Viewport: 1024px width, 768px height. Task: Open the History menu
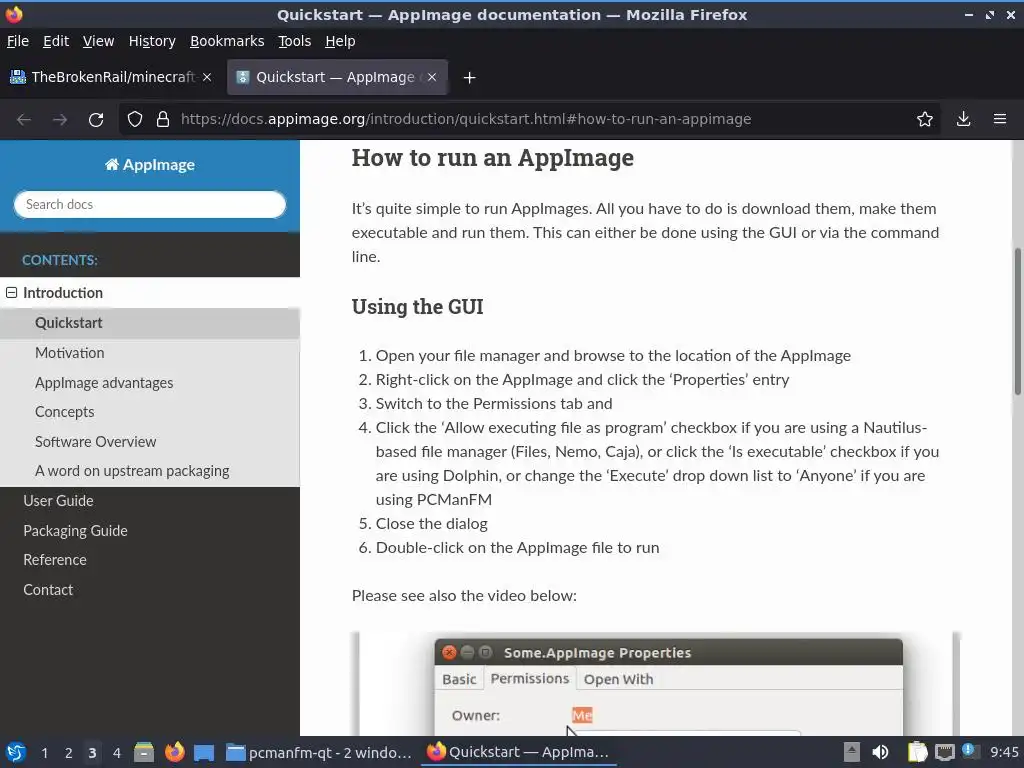click(152, 41)
